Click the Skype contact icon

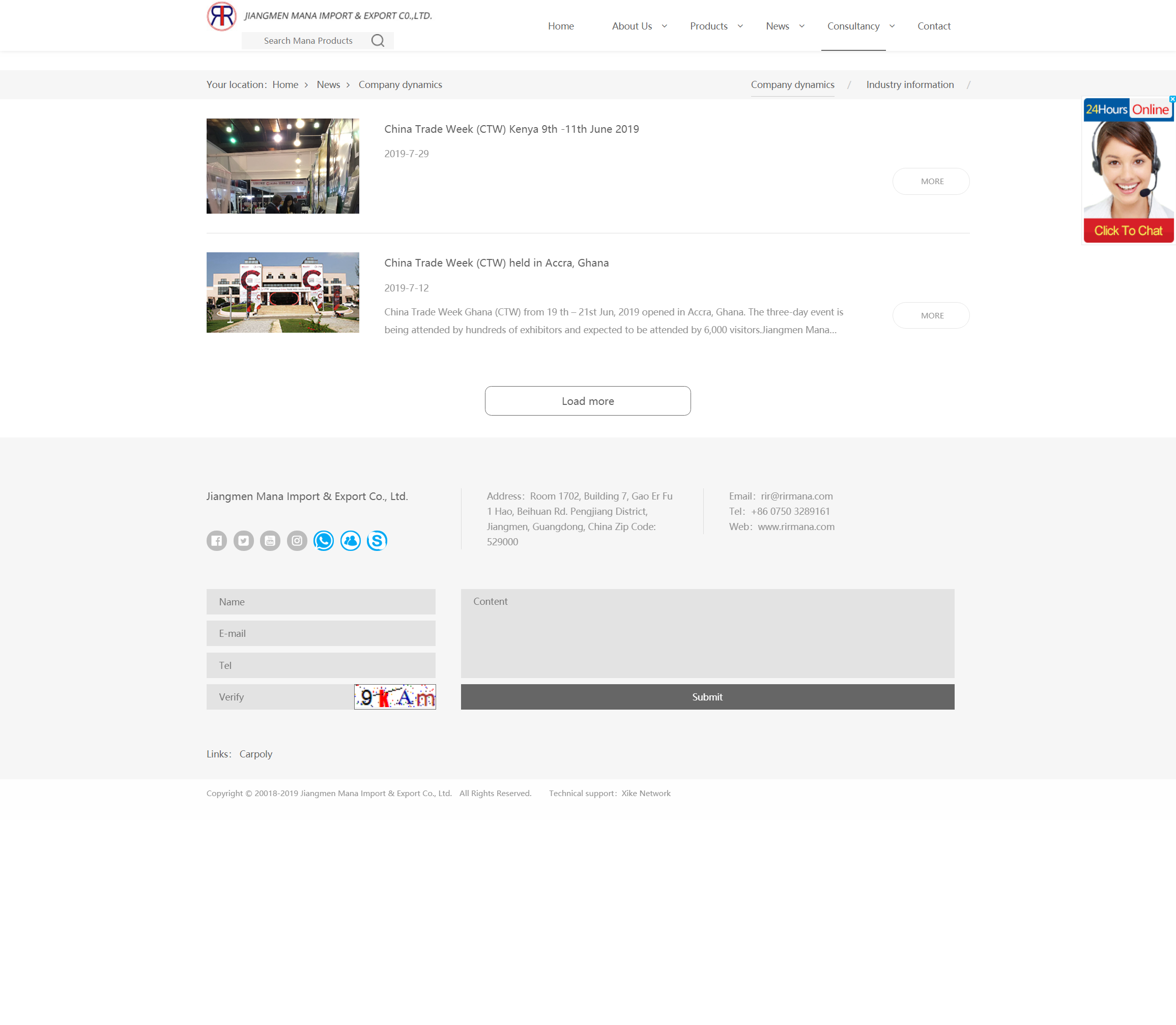click(377, 541)
